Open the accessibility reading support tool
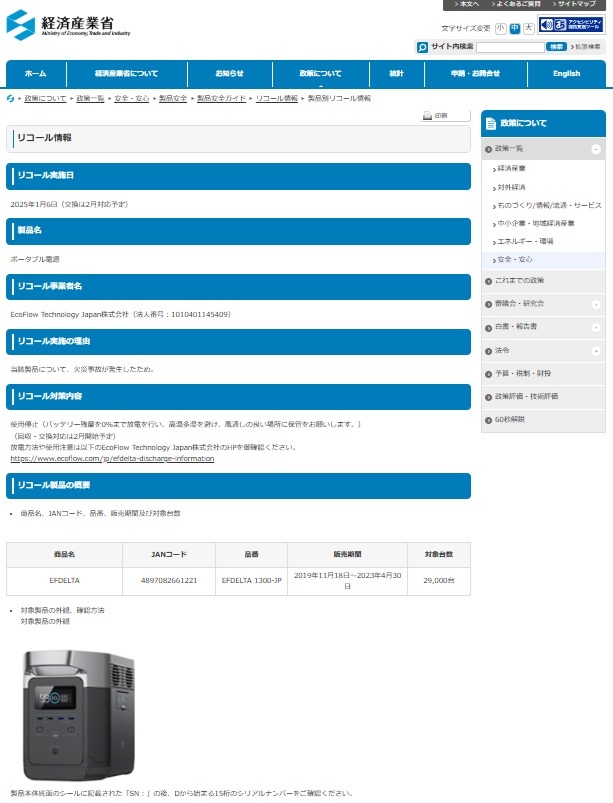This screenshot has width=613, height=803. [572, 25]
